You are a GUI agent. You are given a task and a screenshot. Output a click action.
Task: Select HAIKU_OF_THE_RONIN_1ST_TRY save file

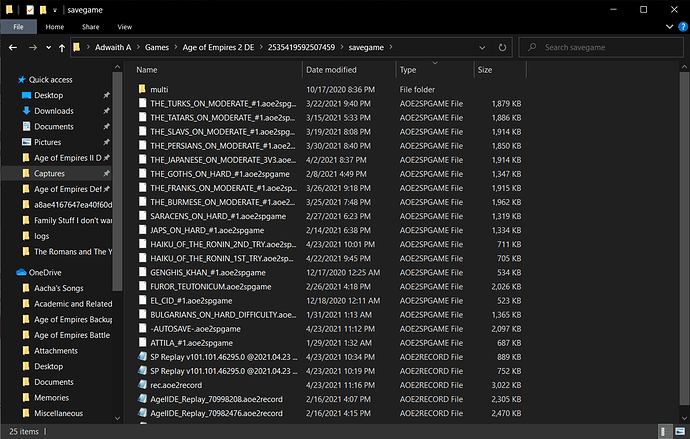tap(222, 259)
